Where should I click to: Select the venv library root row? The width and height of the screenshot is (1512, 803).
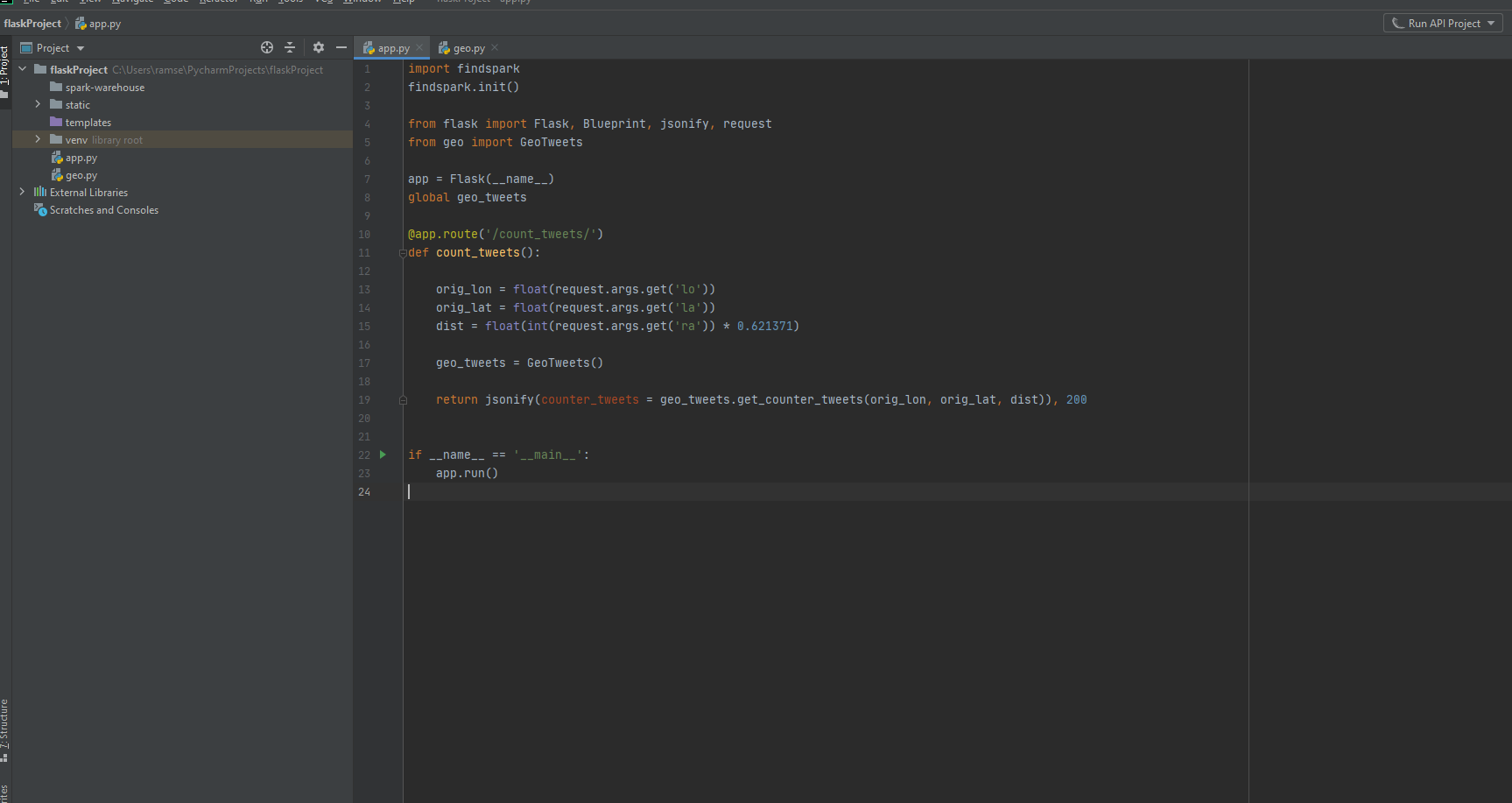pos(182,139)
